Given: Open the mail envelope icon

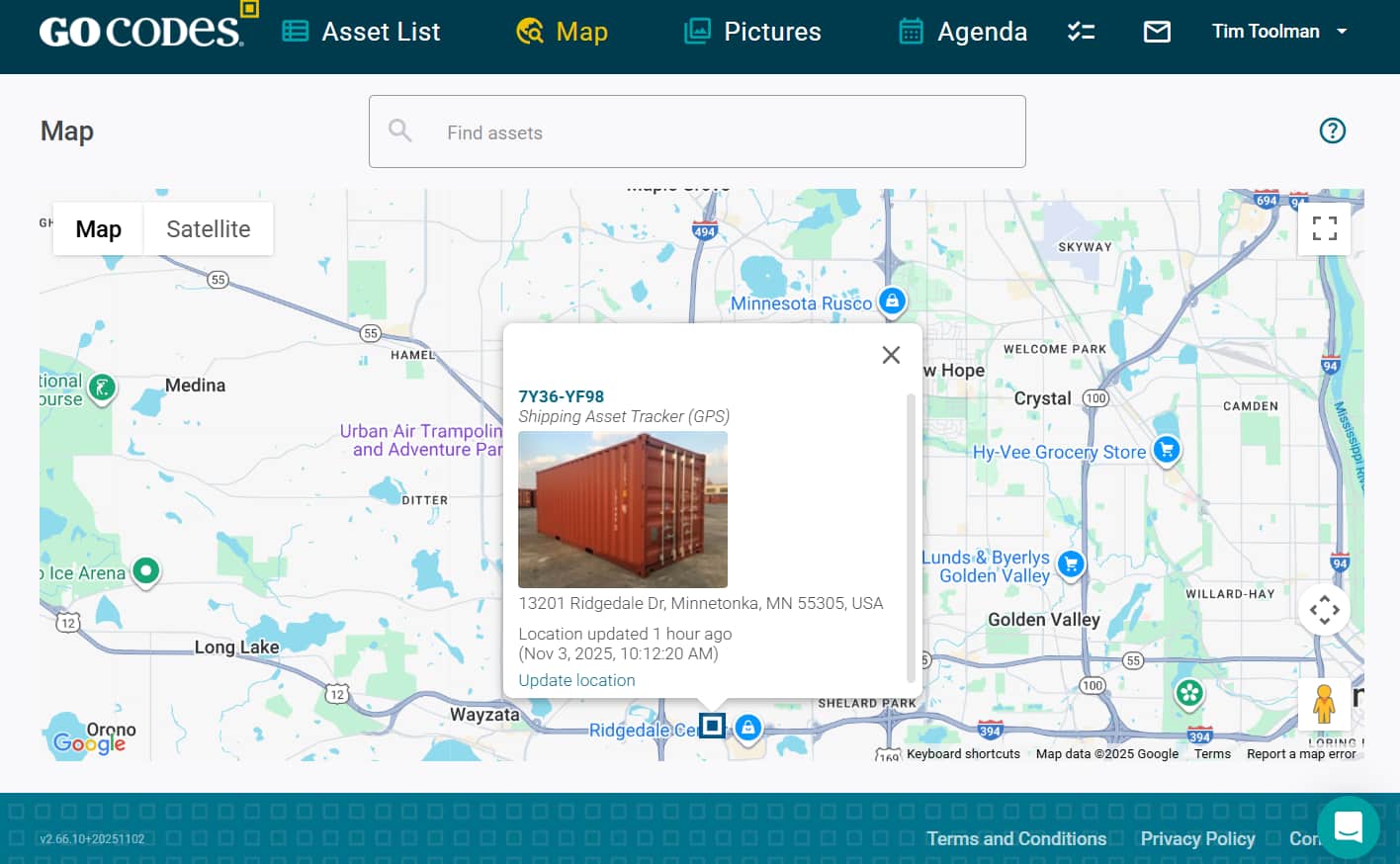Looking at the screenshot, I should point(1157,32).
